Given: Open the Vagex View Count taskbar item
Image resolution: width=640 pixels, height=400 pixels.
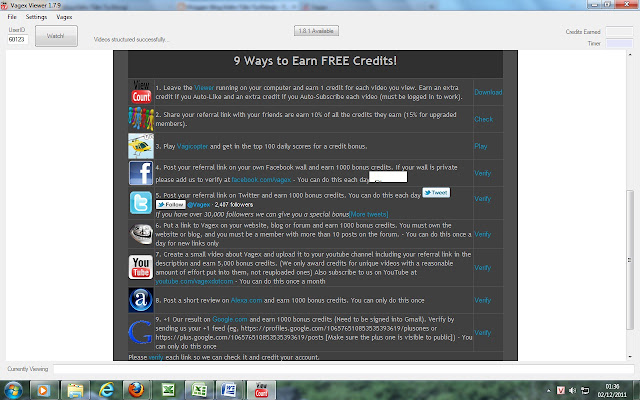Looking at the screenshot, I should (261, 390).
